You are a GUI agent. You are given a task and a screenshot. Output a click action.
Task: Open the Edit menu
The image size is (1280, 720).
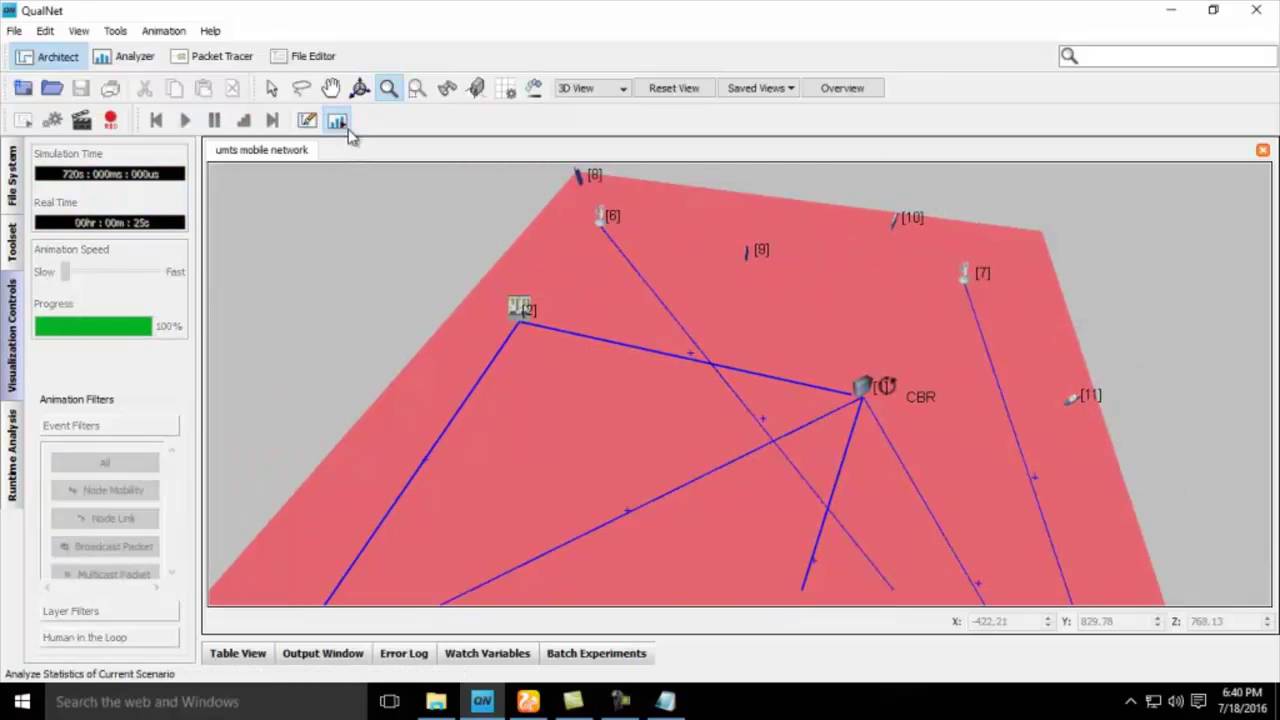[45, 31]
